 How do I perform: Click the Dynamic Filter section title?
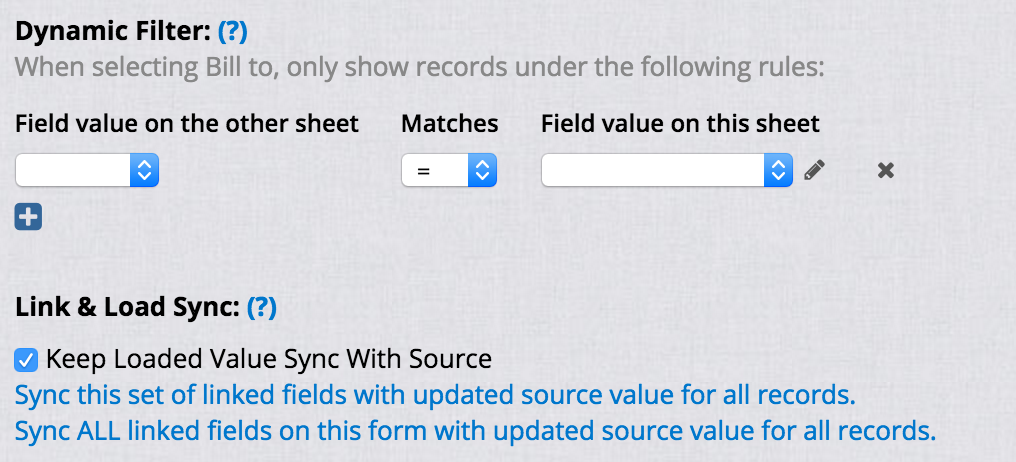(113, 31)
